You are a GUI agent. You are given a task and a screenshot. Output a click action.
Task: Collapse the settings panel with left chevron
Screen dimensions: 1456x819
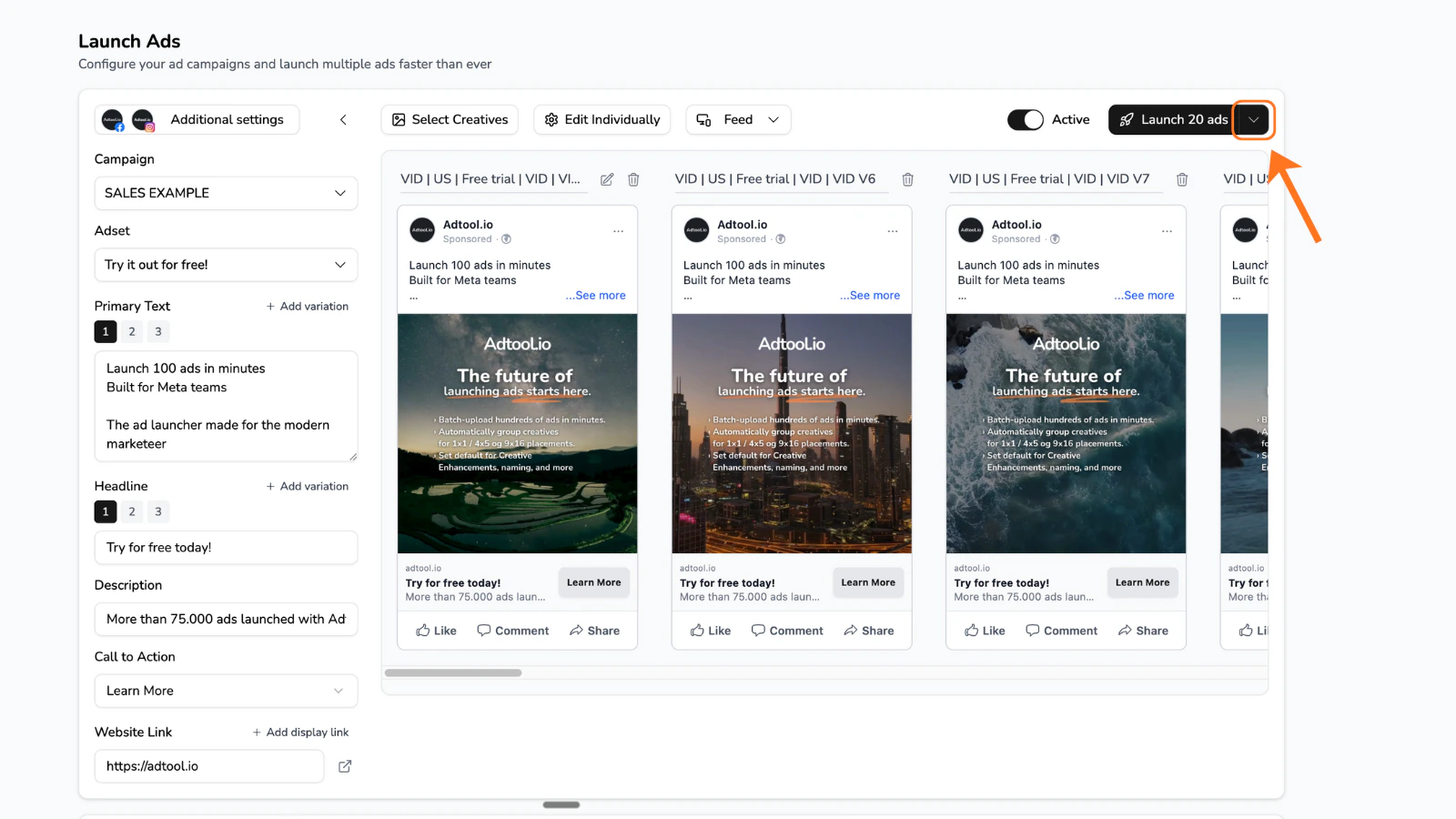click(343, 119)
